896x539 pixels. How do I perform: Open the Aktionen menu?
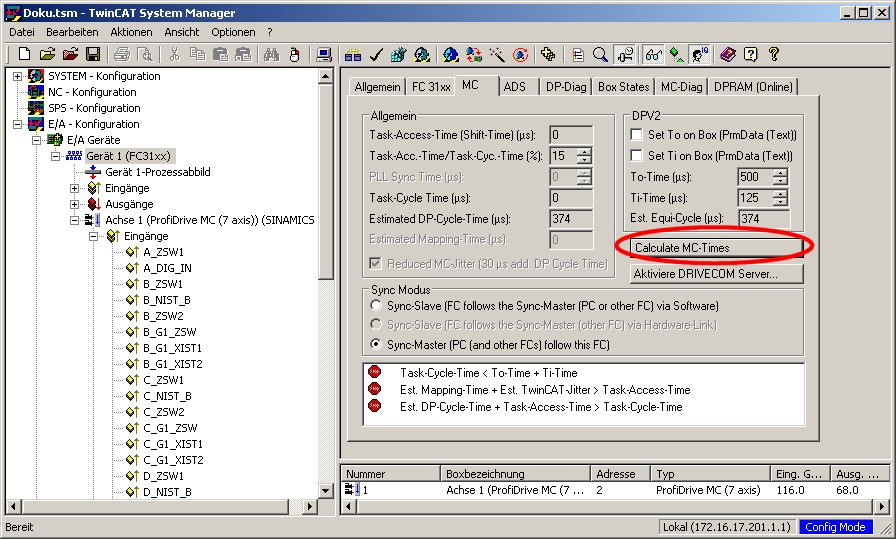pyautogui.click(x=131, y=32)
